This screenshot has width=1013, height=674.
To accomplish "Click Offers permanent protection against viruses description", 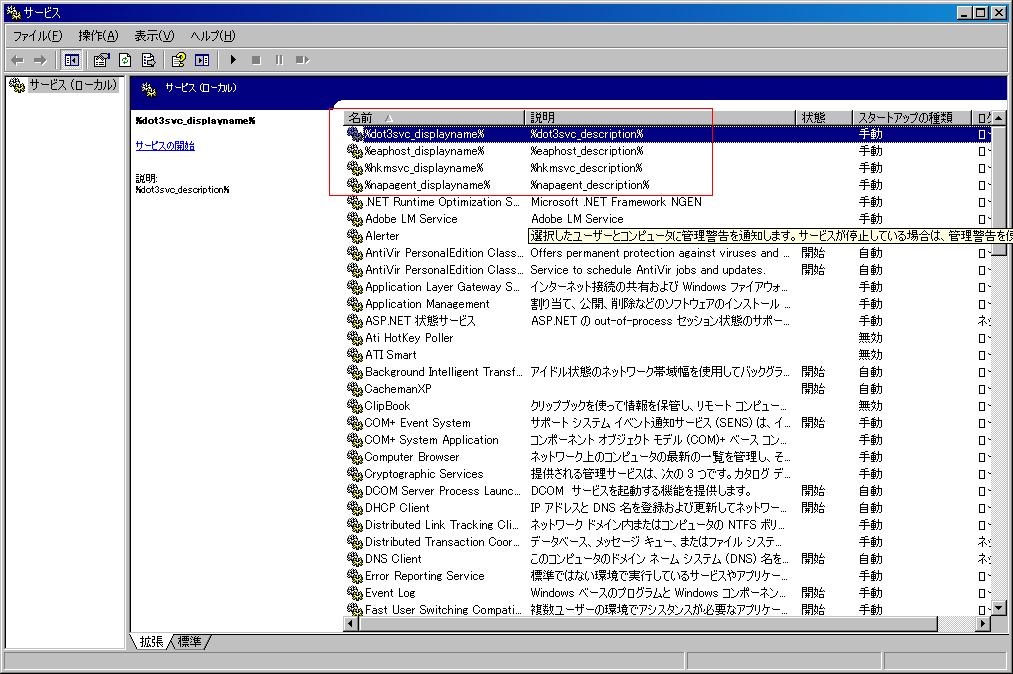I will [660, 253].
